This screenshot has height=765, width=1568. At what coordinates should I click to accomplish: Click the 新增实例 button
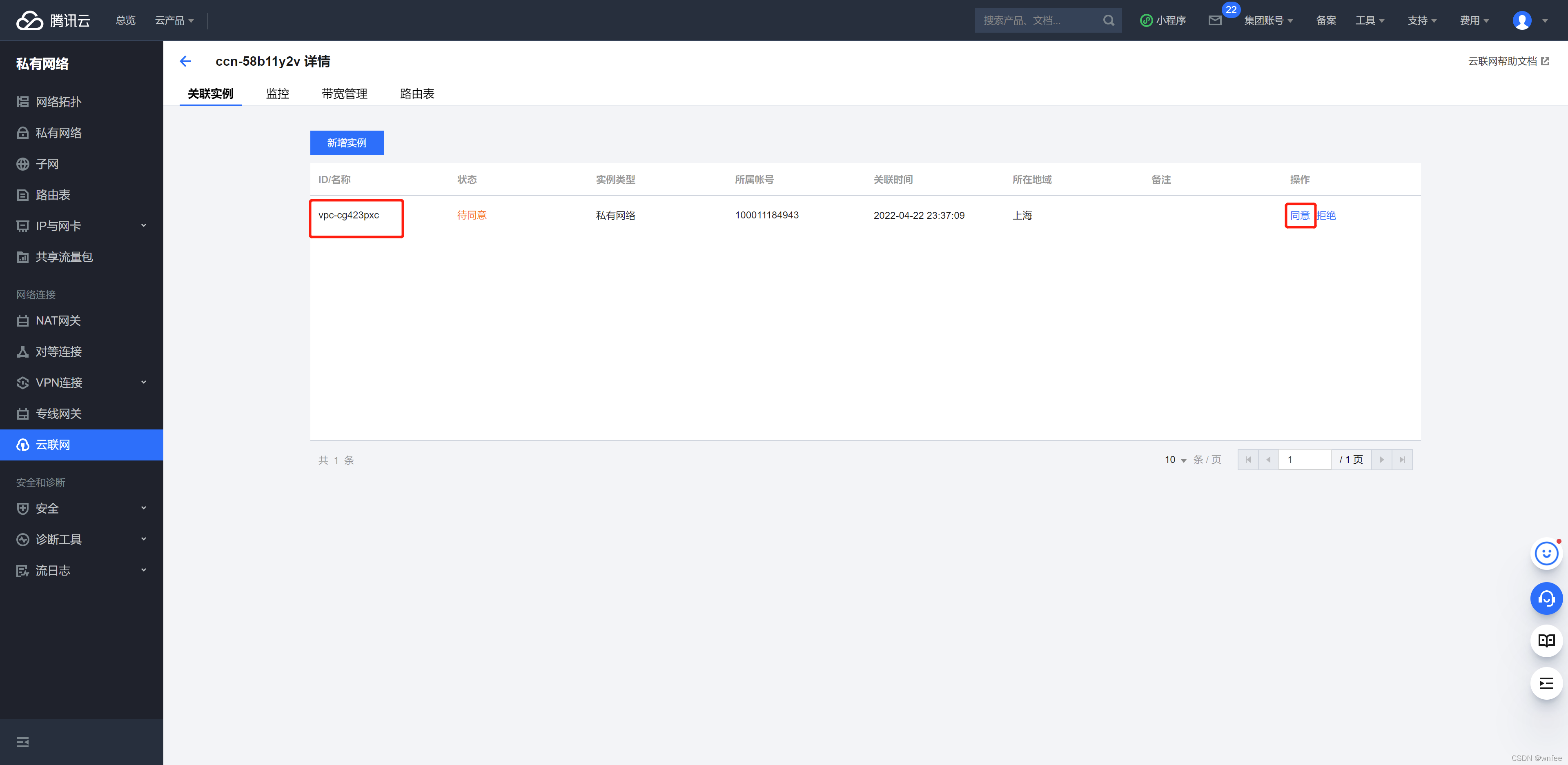click(346, 142)
